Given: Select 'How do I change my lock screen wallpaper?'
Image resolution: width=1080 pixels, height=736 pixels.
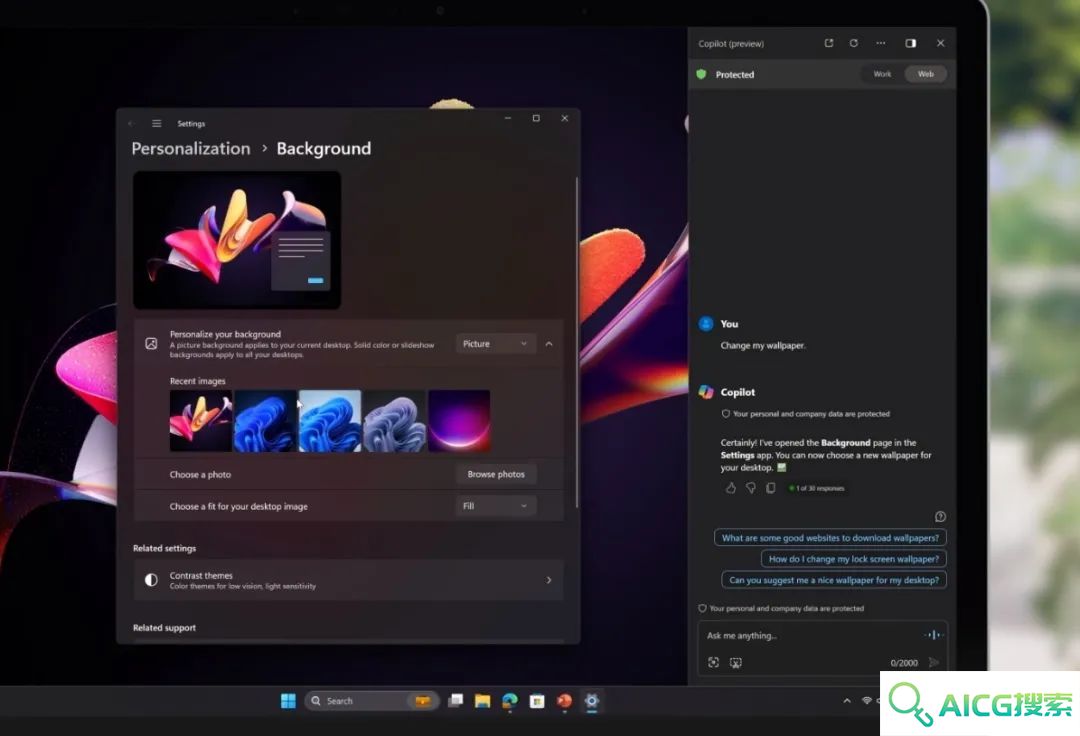Looking at the screenshot, I should pyautogui.click(x=853, y=559).
